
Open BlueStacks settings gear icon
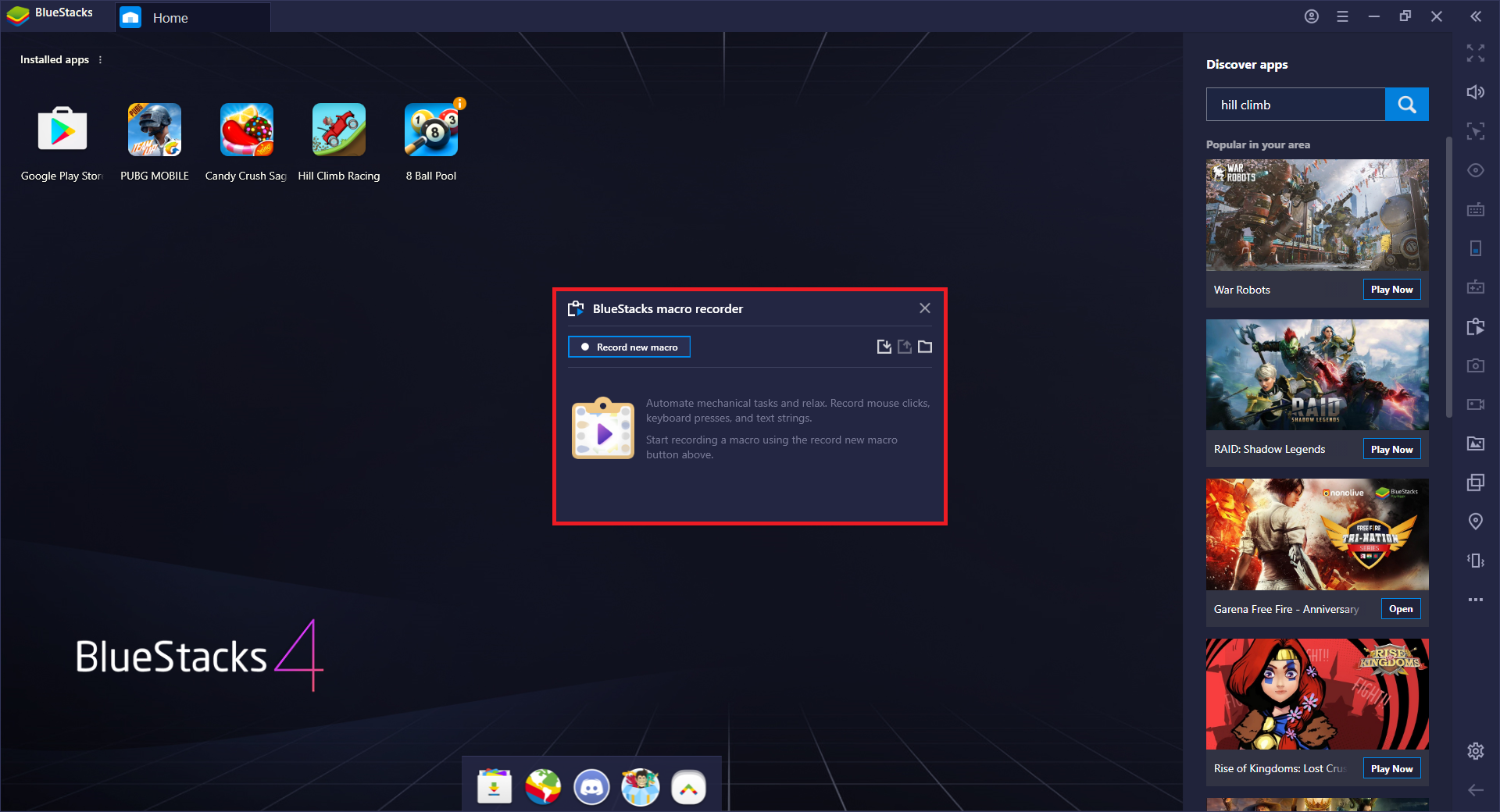1476,751
